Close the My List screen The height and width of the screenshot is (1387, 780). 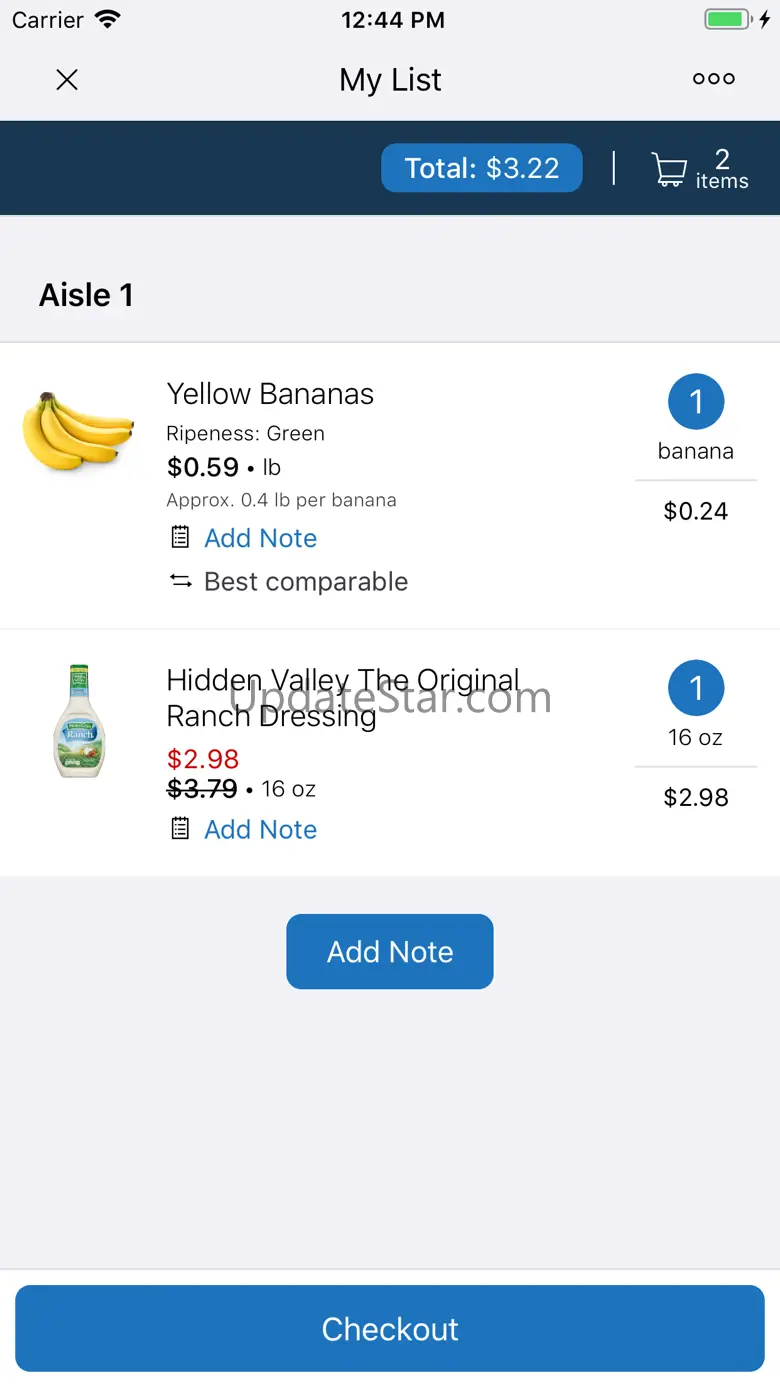coord(67,80)
